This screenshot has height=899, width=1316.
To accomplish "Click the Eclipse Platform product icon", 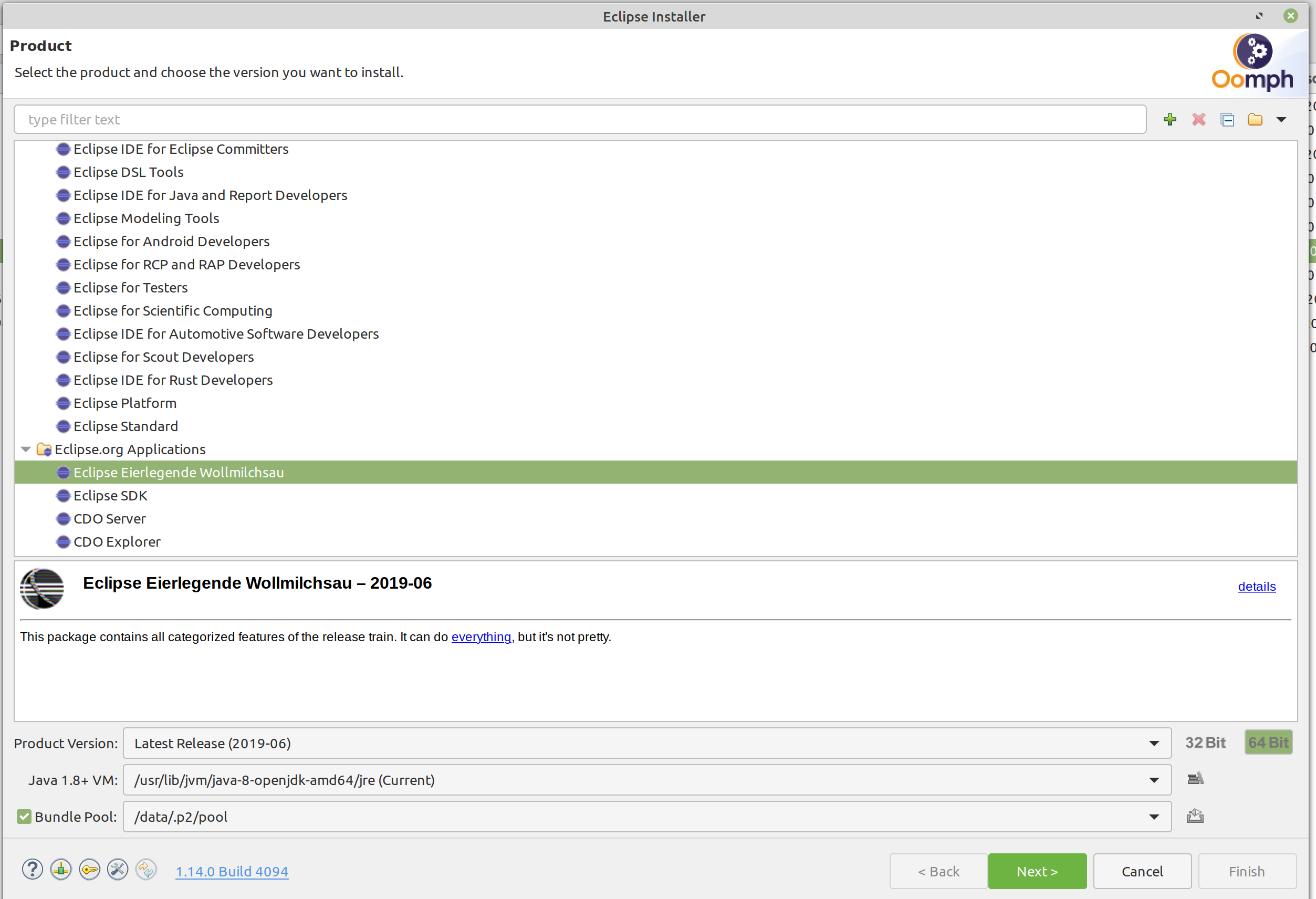I will point(64,403).
